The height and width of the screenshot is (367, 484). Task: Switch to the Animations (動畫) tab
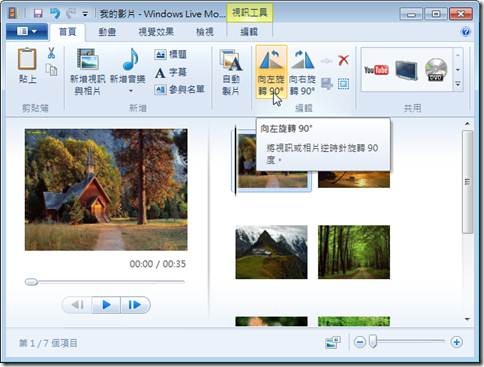(107, 32)
